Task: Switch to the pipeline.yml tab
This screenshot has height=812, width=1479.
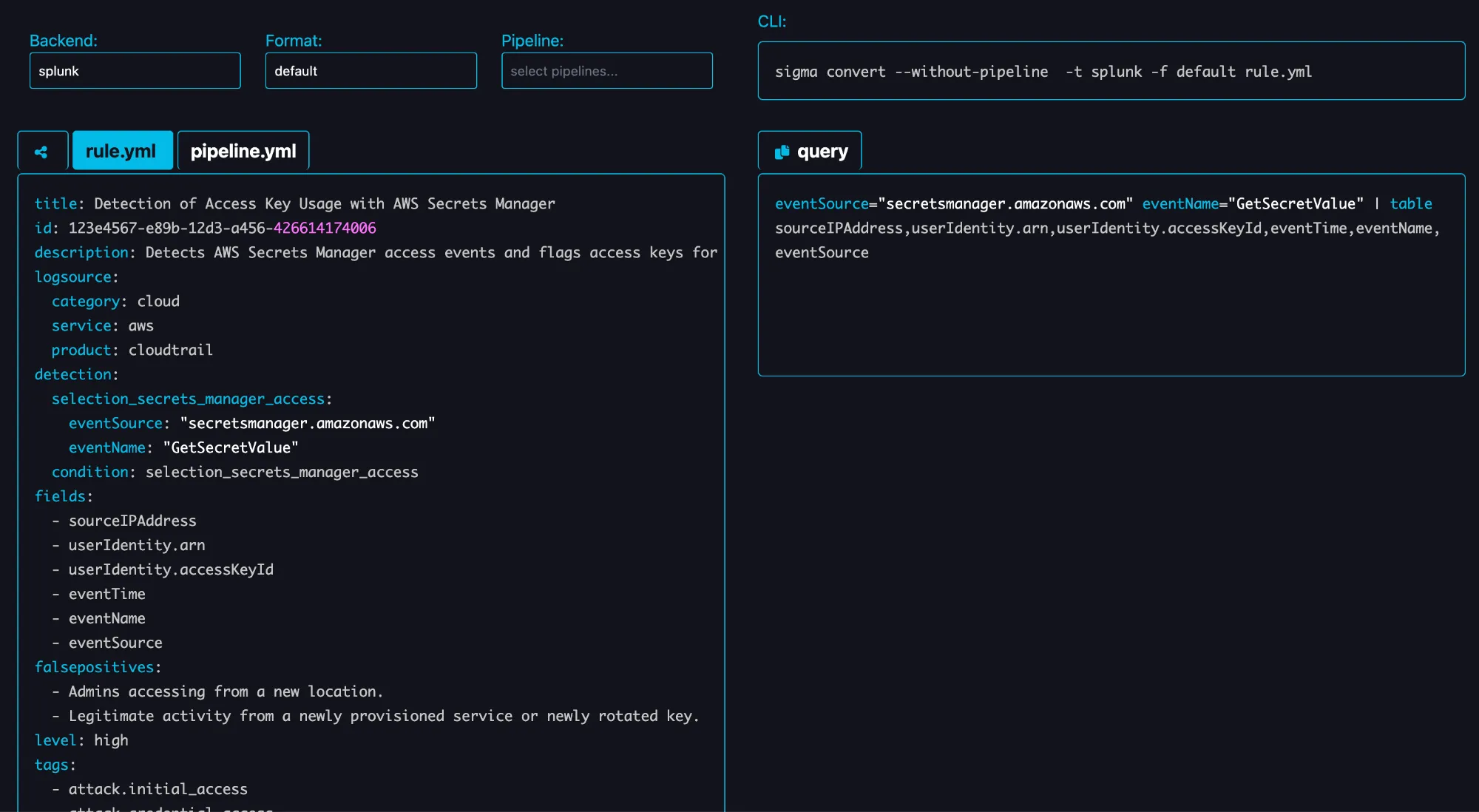Action: 243,151
